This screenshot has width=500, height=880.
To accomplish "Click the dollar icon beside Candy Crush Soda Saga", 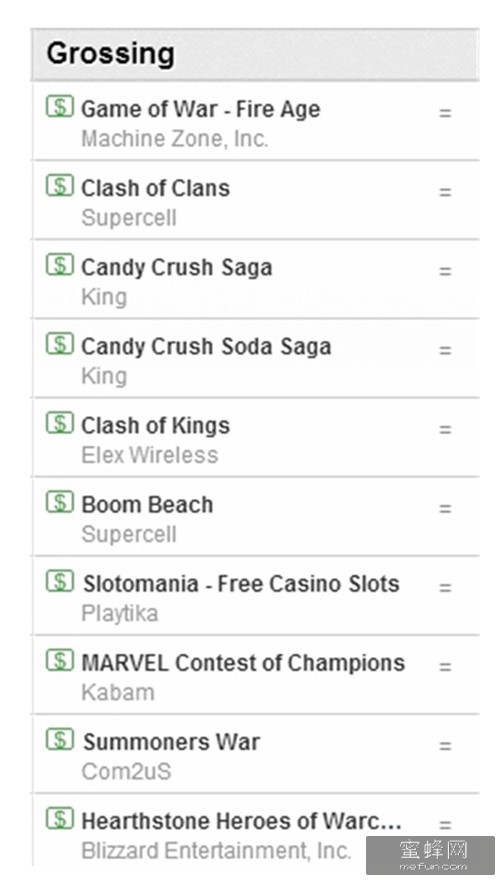I will [x=59, y=343].
